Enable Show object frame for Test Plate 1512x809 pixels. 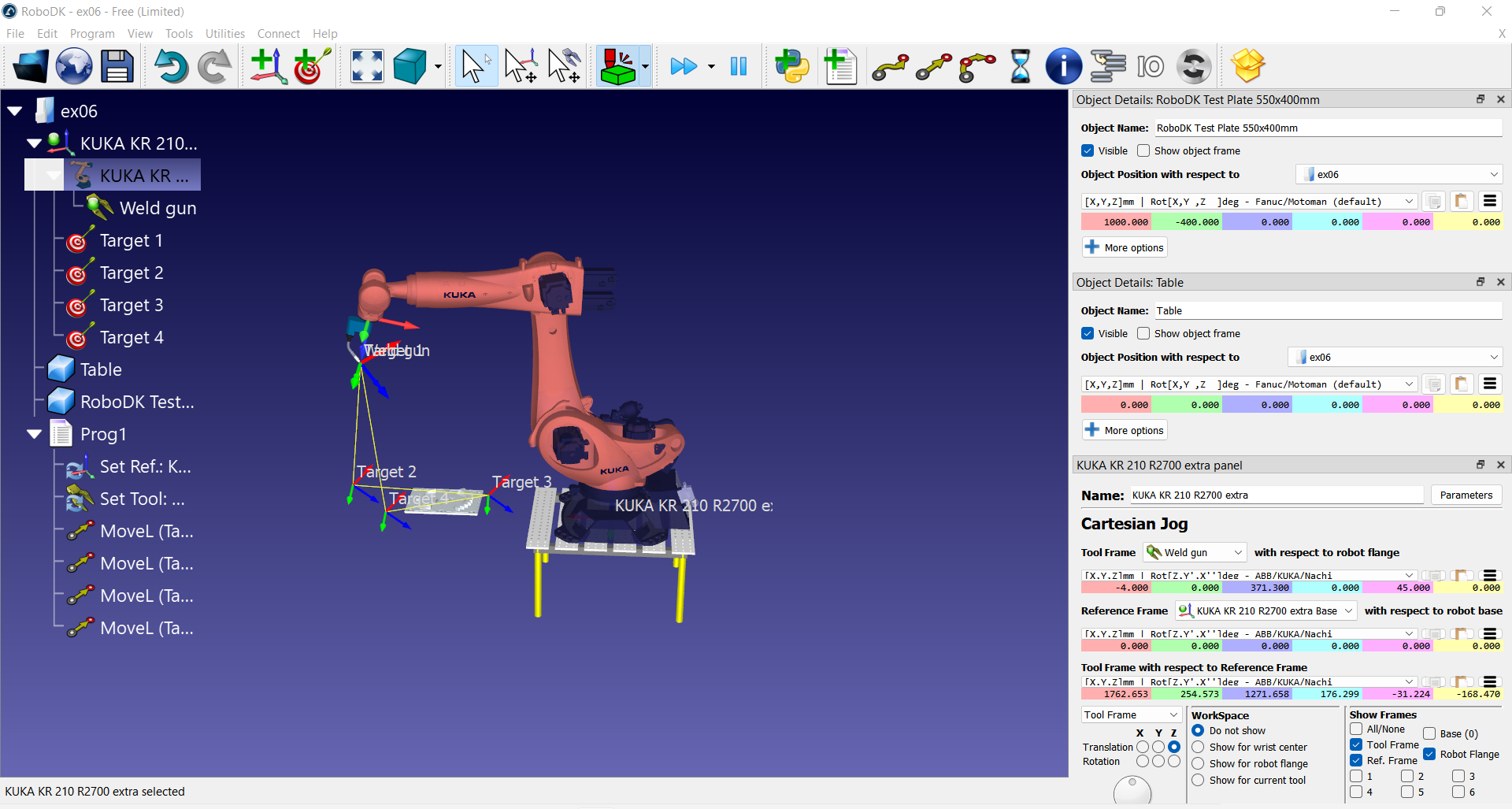[x=1143, y=150]
